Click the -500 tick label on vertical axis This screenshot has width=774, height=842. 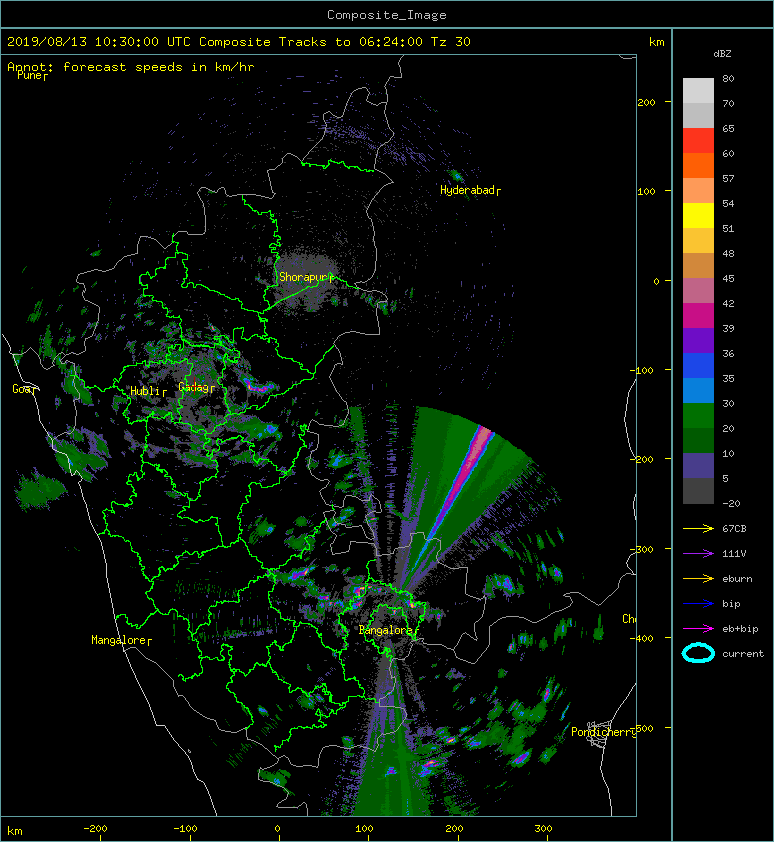coord(644,729)
